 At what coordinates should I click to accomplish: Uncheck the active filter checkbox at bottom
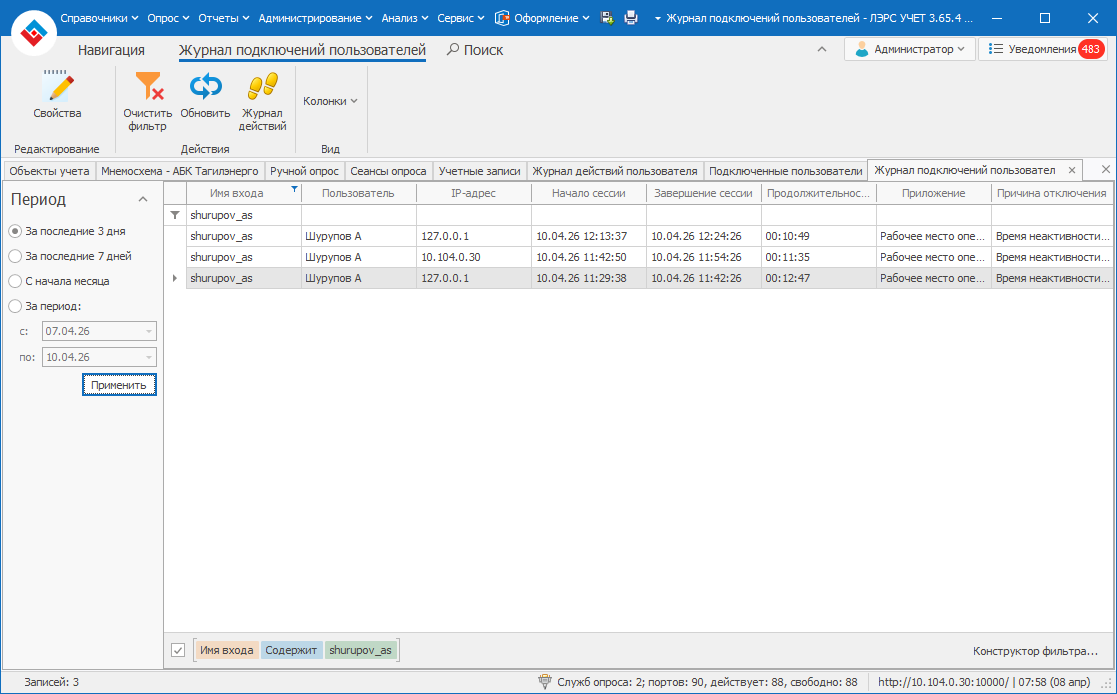[178, 651]
